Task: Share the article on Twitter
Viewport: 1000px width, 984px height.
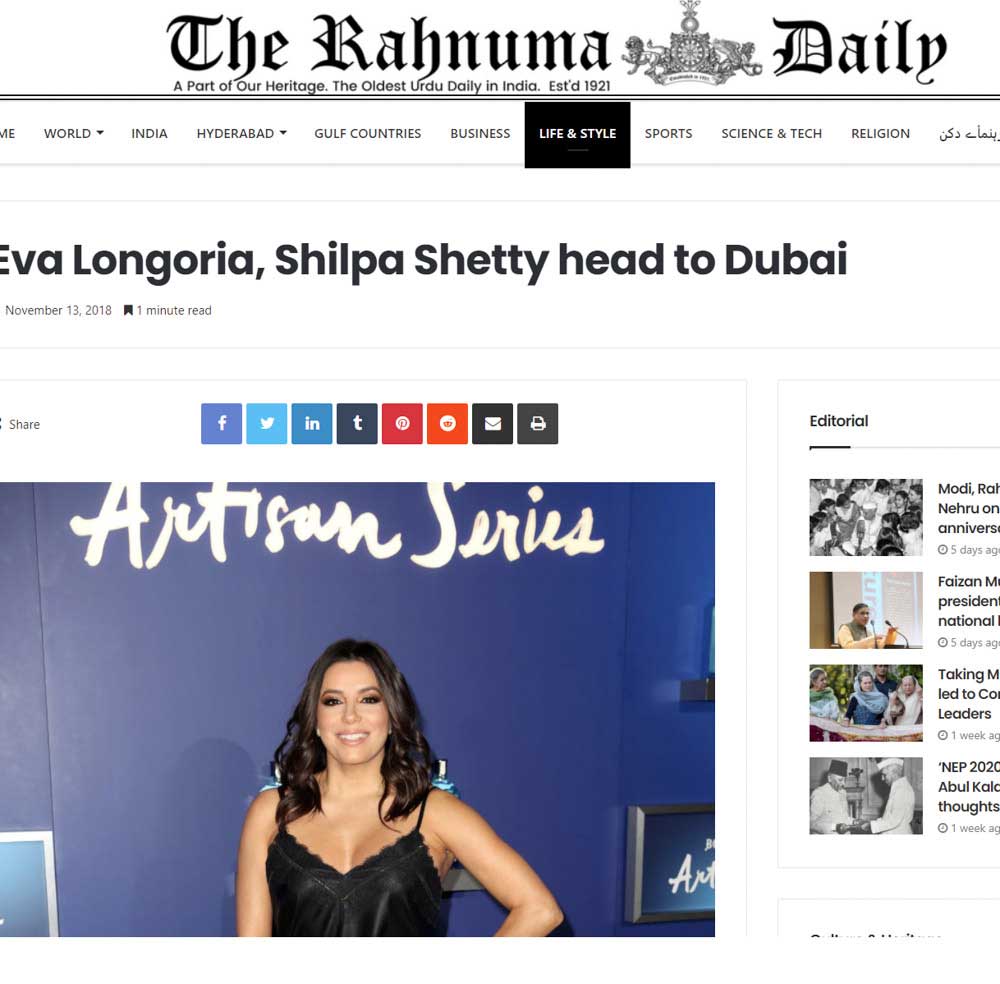Action: click(267, 423)
